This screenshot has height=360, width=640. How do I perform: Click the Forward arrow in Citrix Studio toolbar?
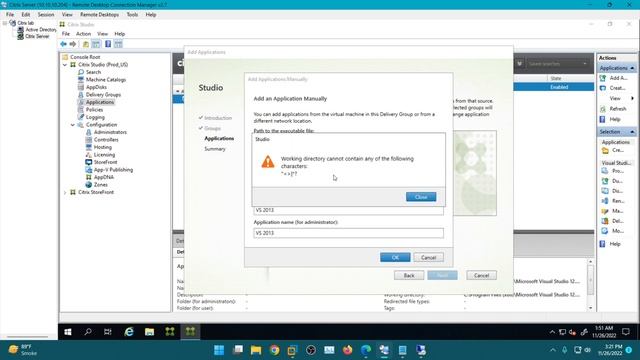(73, 44)
